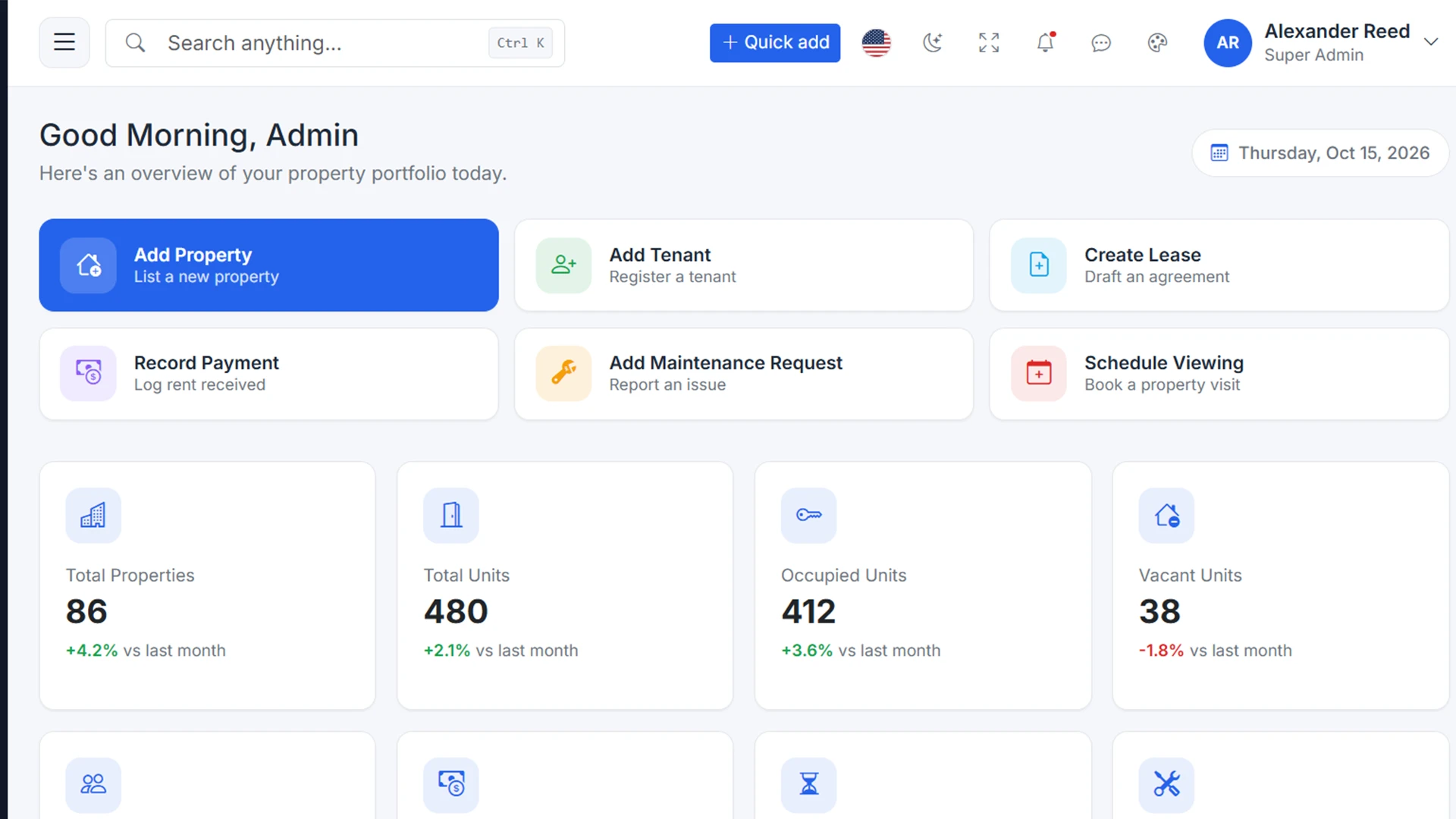
Task: Click the Record Payment money icon
Action: 88,373
